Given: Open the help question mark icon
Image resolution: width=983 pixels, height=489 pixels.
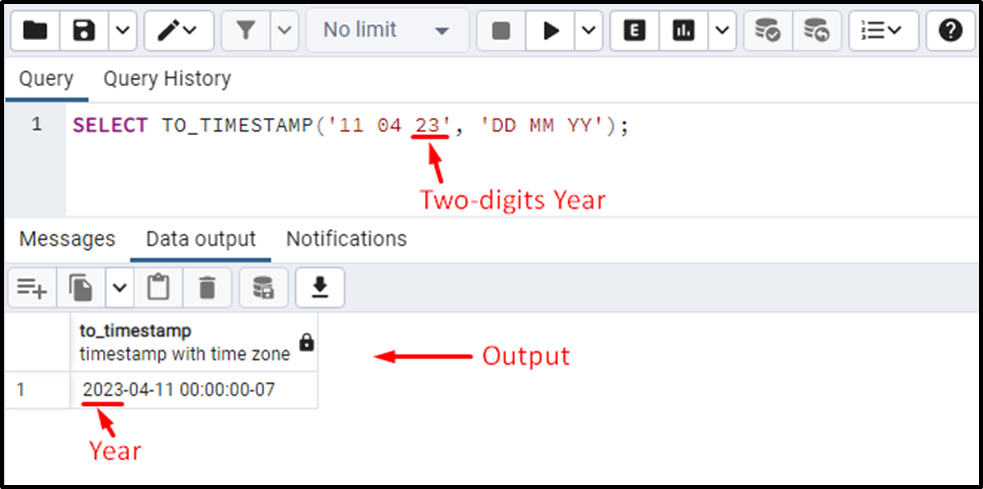Looking at the screenshot, I should pyautogui.click(x=950, y=30).
